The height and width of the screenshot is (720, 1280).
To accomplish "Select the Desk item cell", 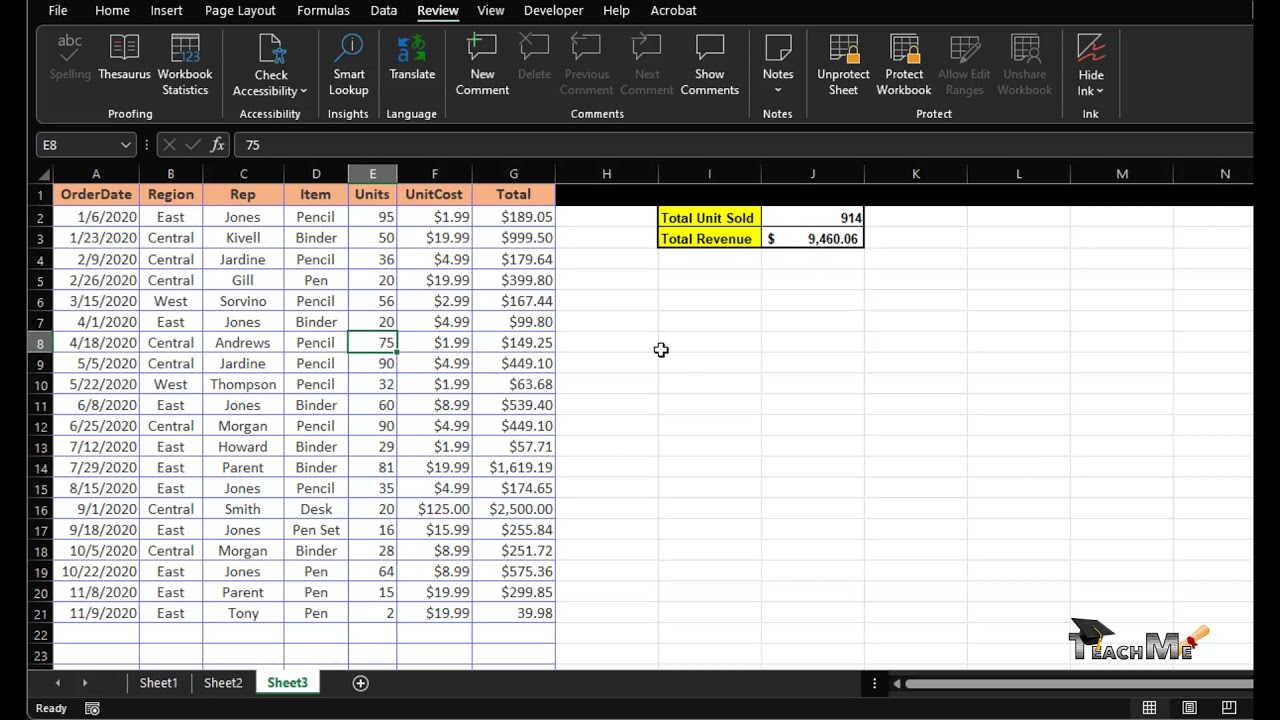I will point(316,509).
